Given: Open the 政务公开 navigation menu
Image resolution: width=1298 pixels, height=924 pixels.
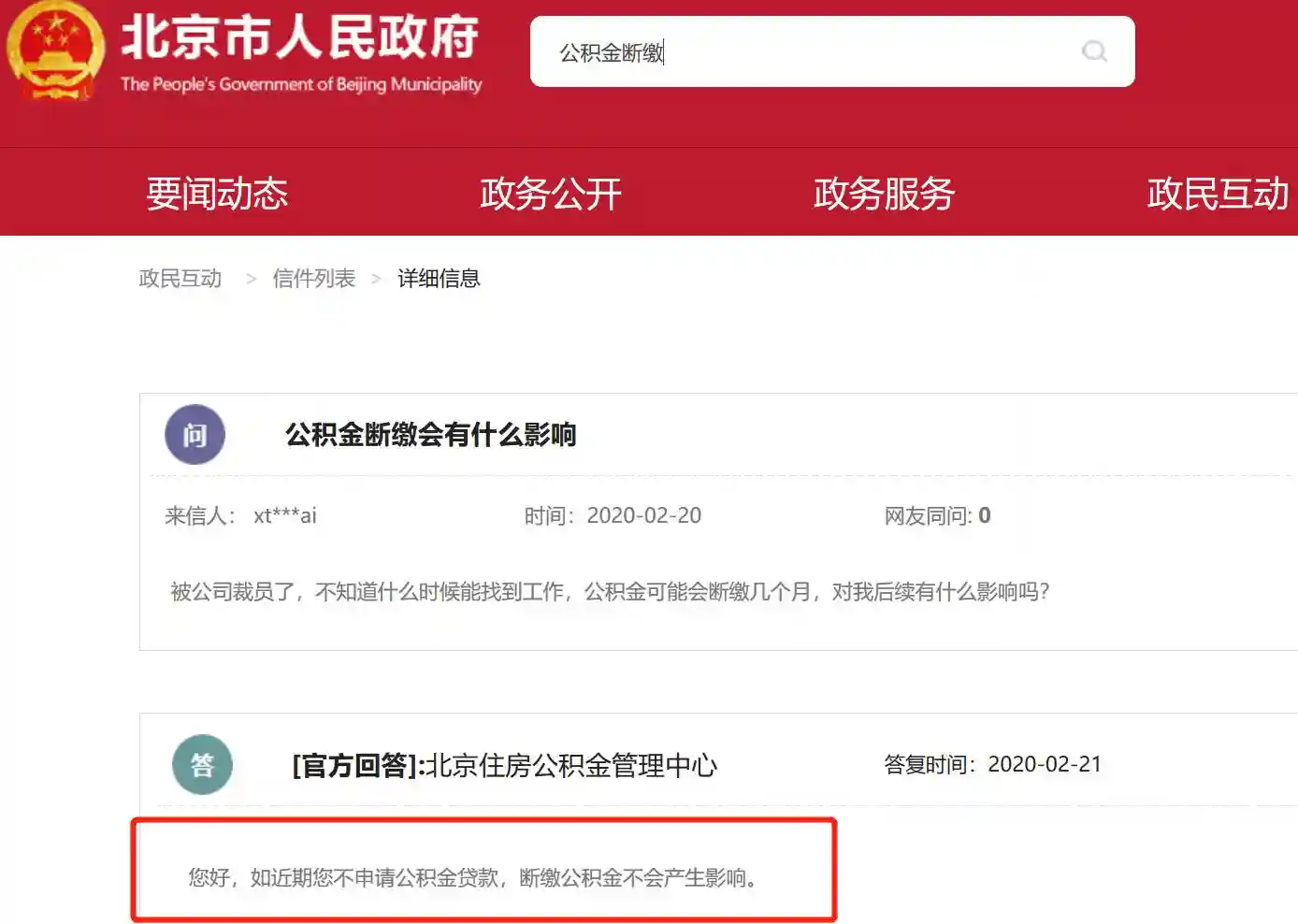Looking at the screenshot, I should point(549,194).
